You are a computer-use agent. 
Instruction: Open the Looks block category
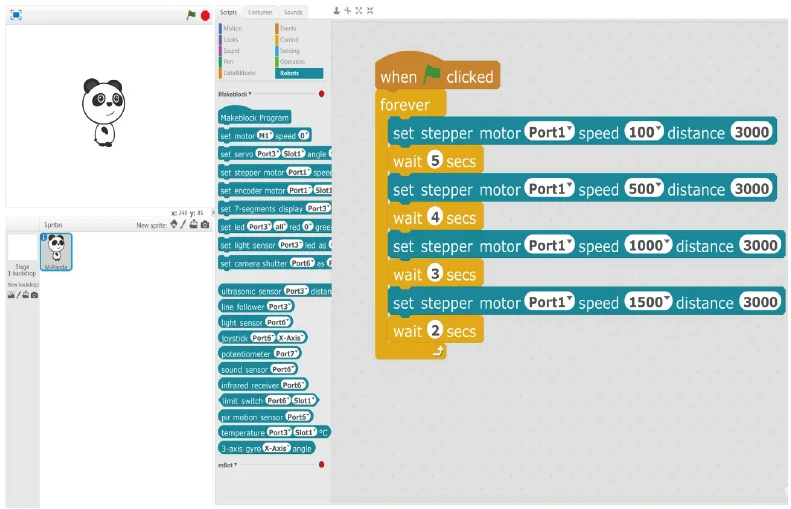coord(231,40)
